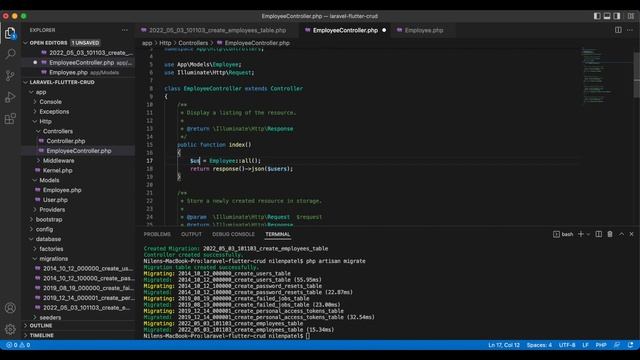640x360 pixels.
Task: Open the Accounts menu icon
Action: coord(10,308)
